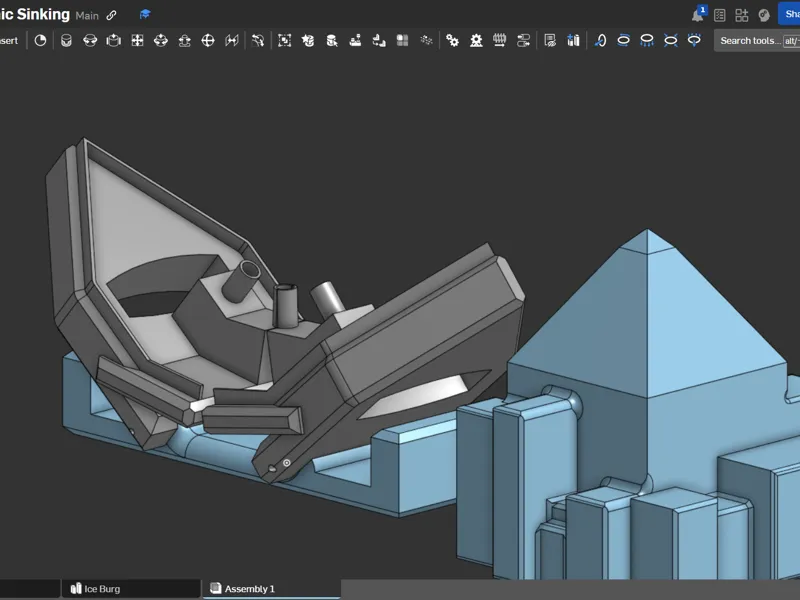Viewport: 800px width, 600px height.
Task: Click the ring with dotted arc icon
Action: click(x=694, y=40)
